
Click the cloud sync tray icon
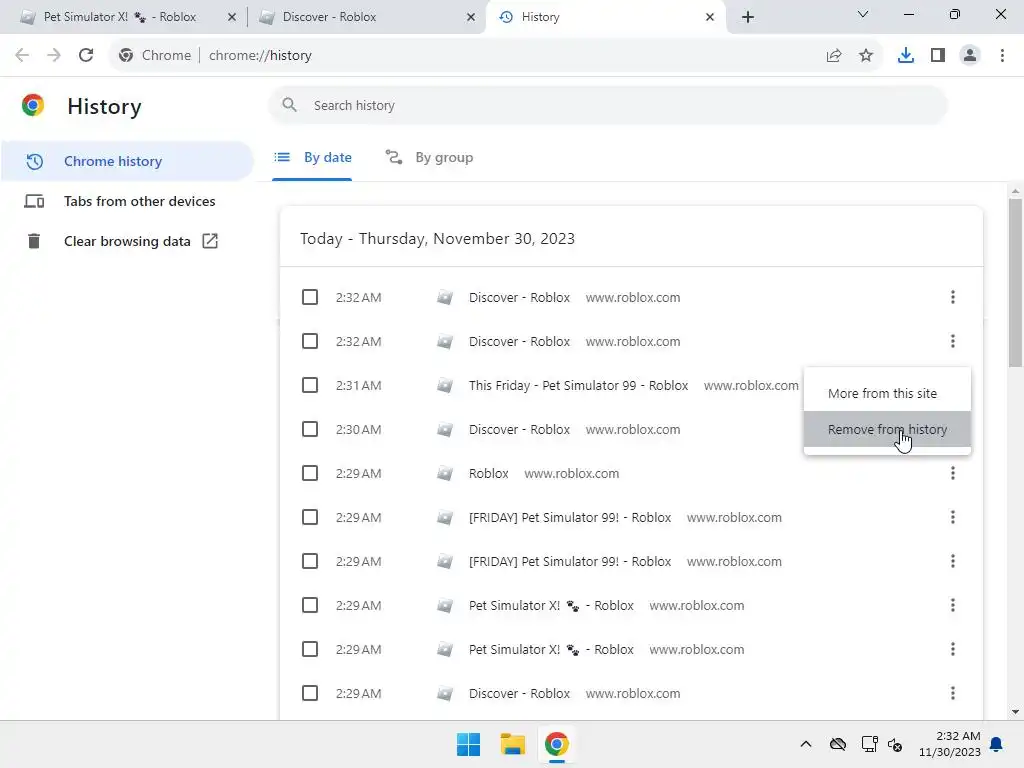[x=838, y=744]
